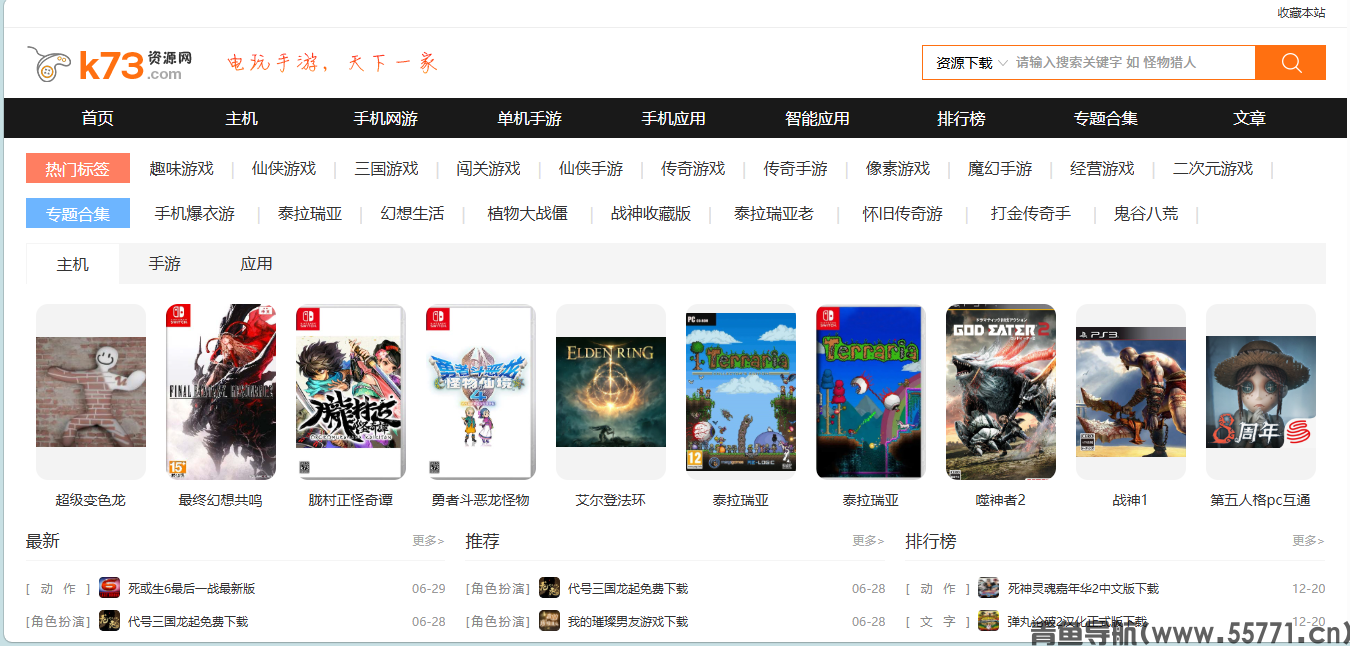Screen dimensions: 1350x646
Task: Open the 魔幻手游 tag link
Action: pos(1000,169)
